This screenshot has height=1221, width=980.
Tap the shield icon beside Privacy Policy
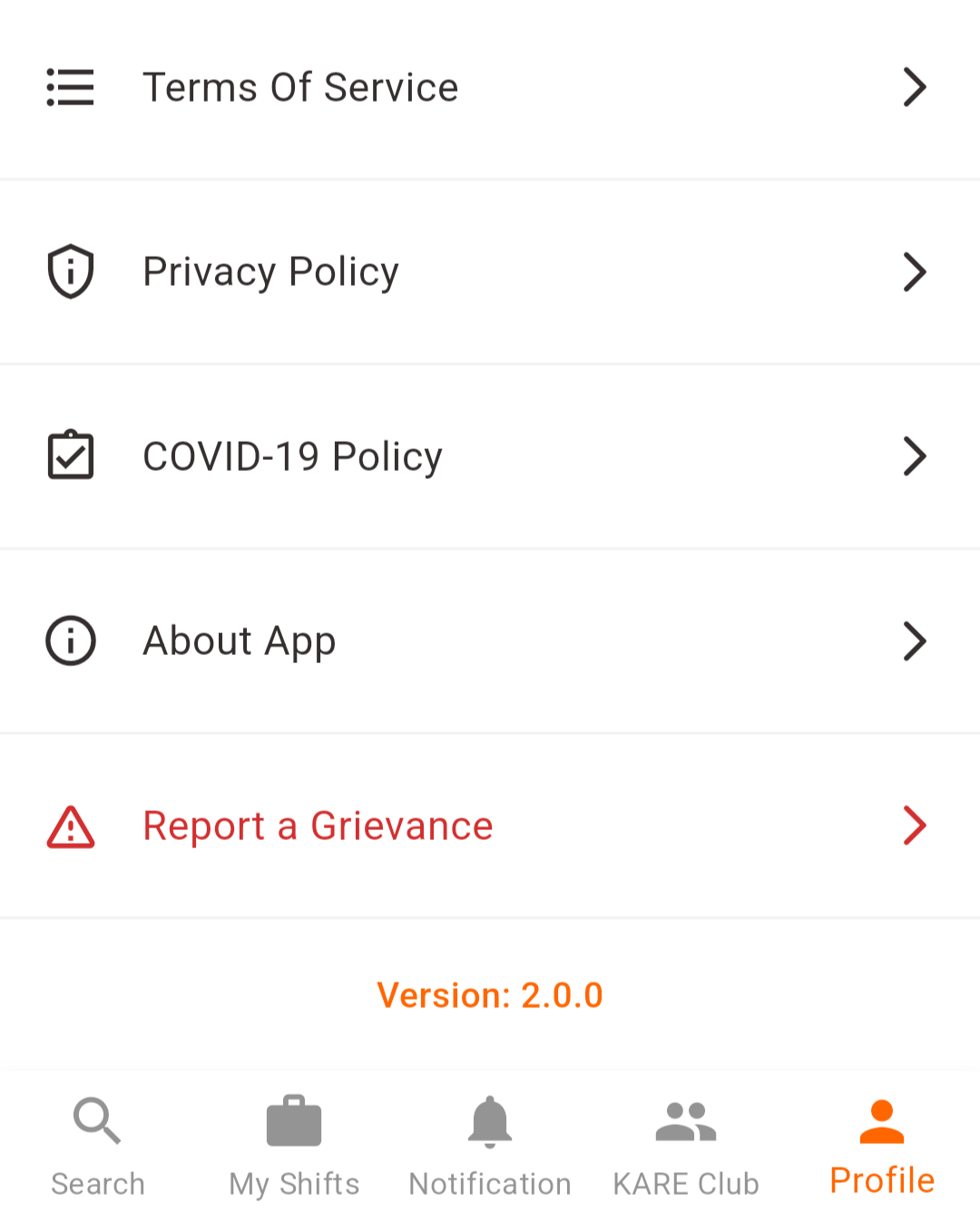click(71, 271)
